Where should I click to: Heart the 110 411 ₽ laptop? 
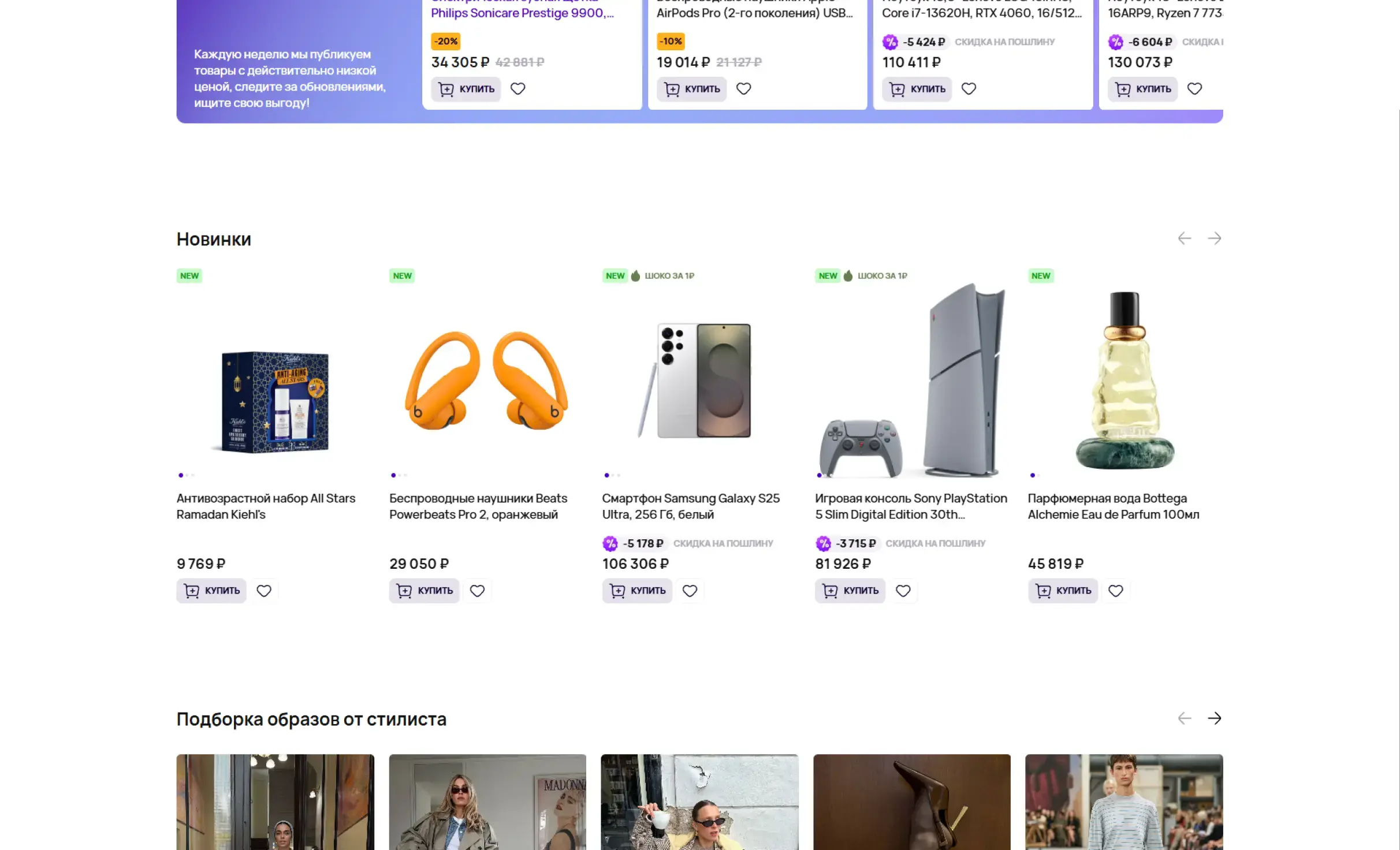[x=969, y=89]
